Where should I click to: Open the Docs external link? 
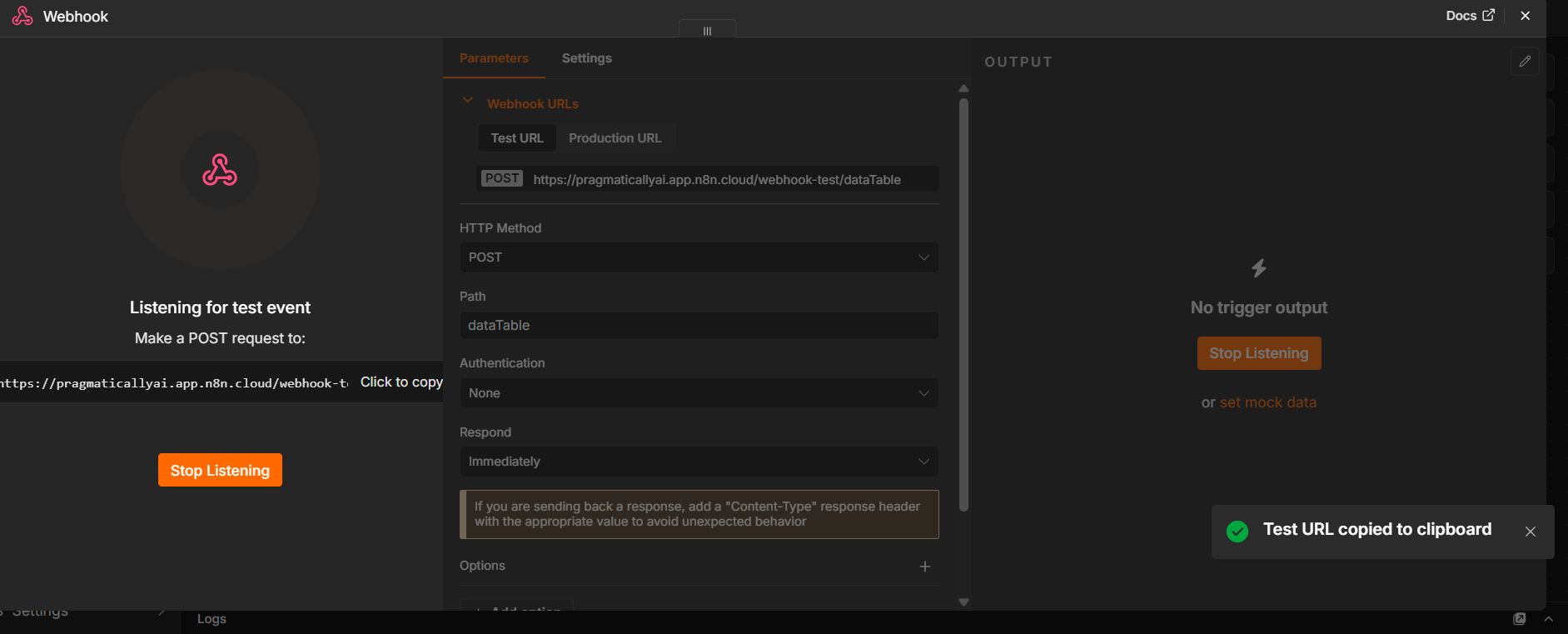pos(1470,16)
